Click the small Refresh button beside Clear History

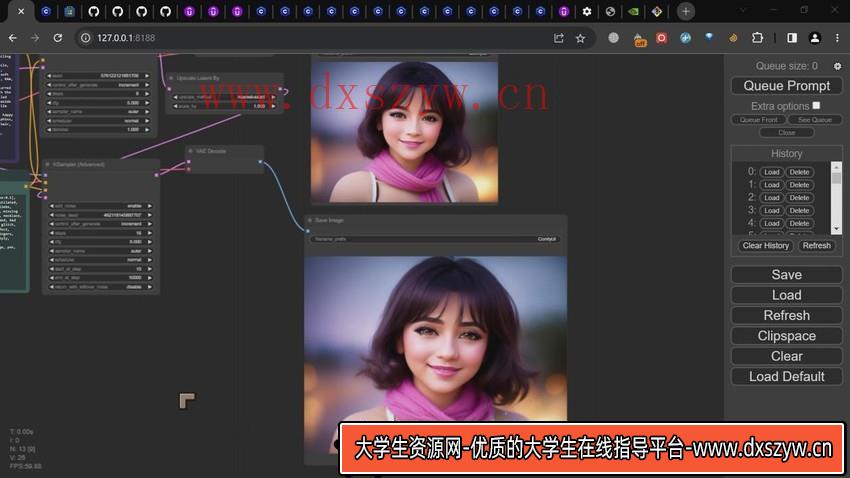[x=816, y=246]
